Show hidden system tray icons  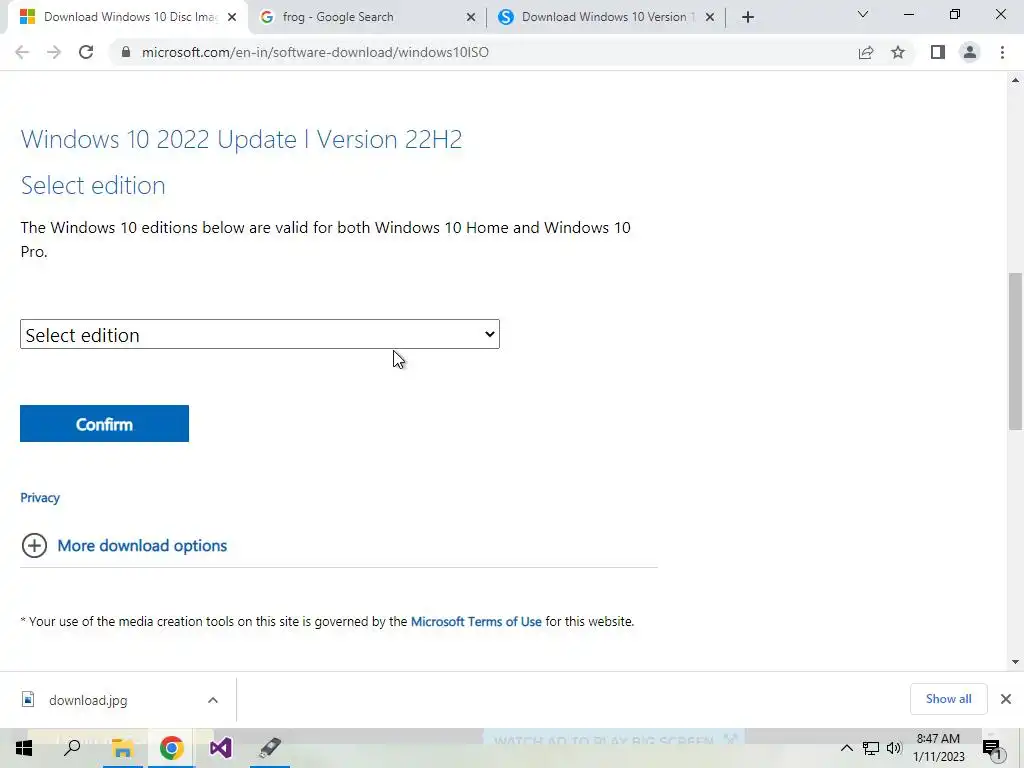846,748
